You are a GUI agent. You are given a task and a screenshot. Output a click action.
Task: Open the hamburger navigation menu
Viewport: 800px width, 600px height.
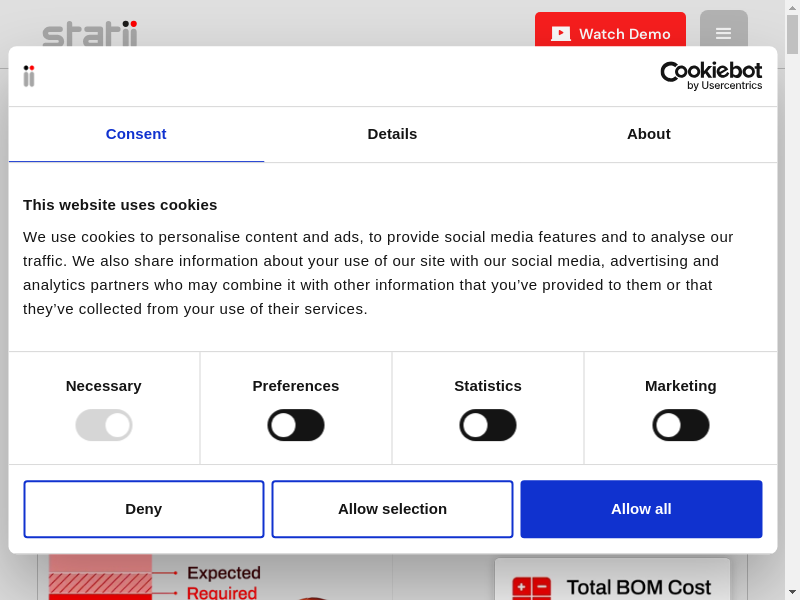723,33
